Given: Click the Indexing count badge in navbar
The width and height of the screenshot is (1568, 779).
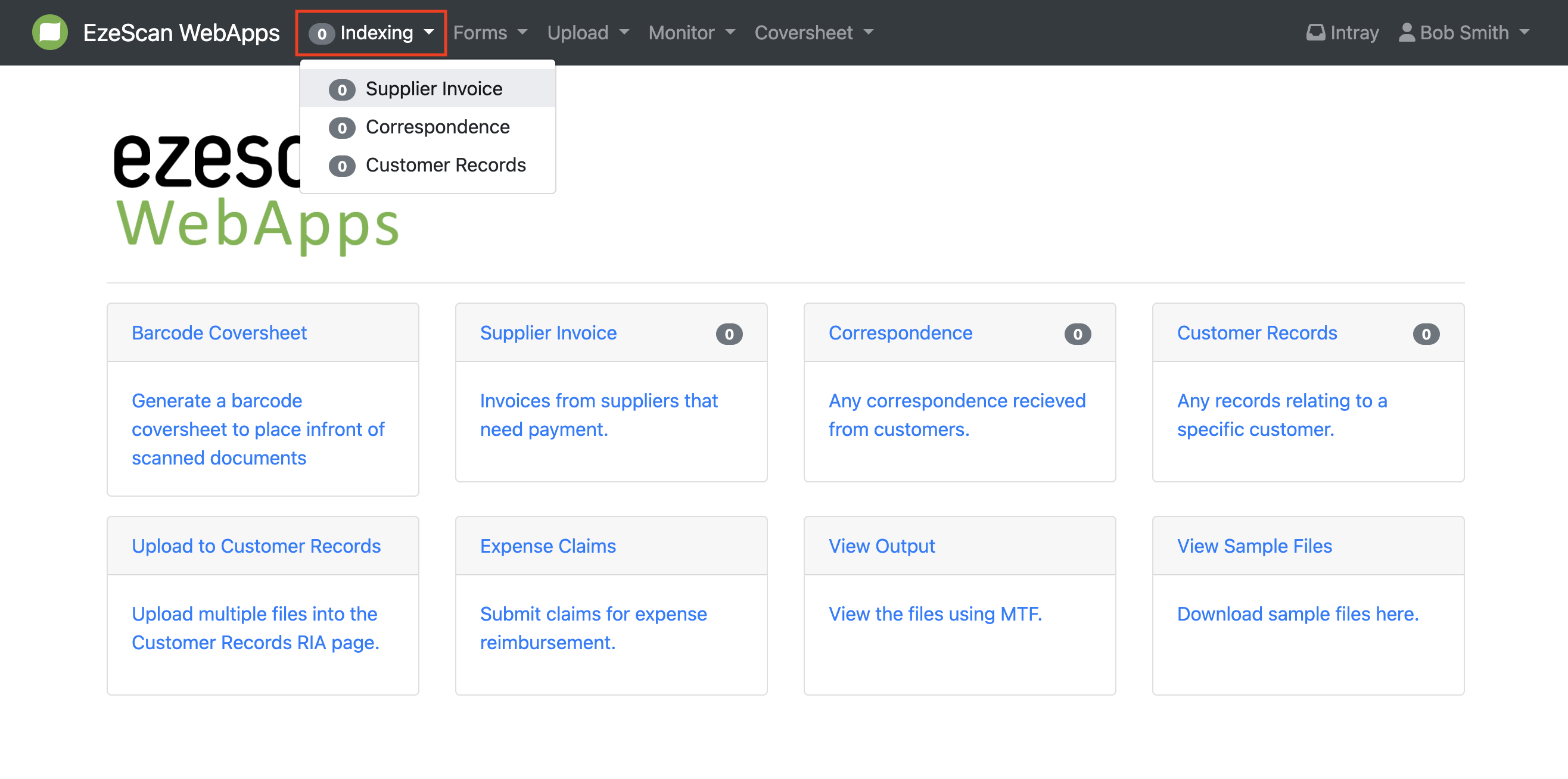Looking at the screenshot, I should pyautogui.click(x=321, y=33).
